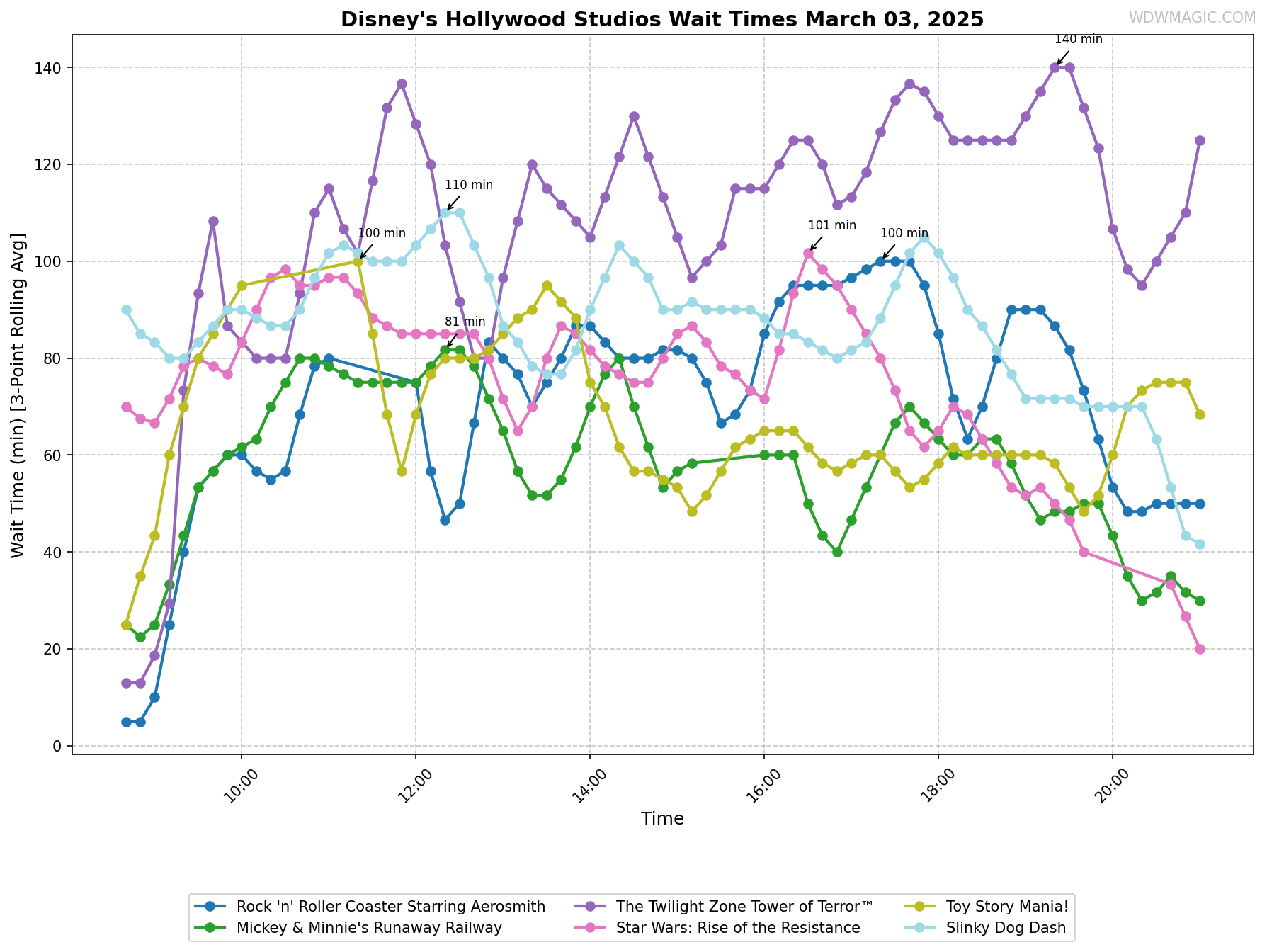Select Toy Story Mania! legend entry
This screenshot has width=1267, height=952.
986,907
